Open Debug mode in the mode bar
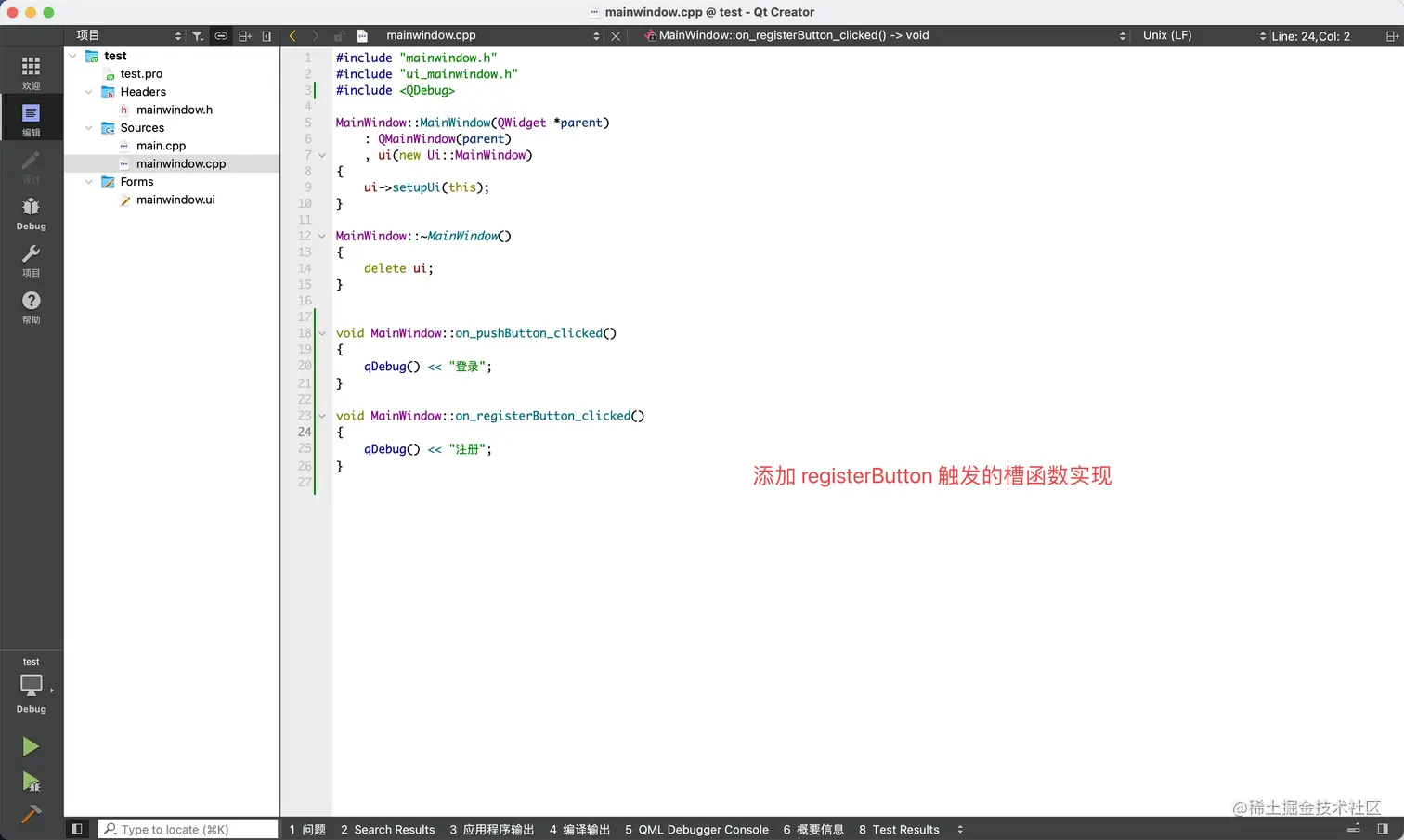The width and height of the screenshot is (1404, 840). tap(31, 213)
